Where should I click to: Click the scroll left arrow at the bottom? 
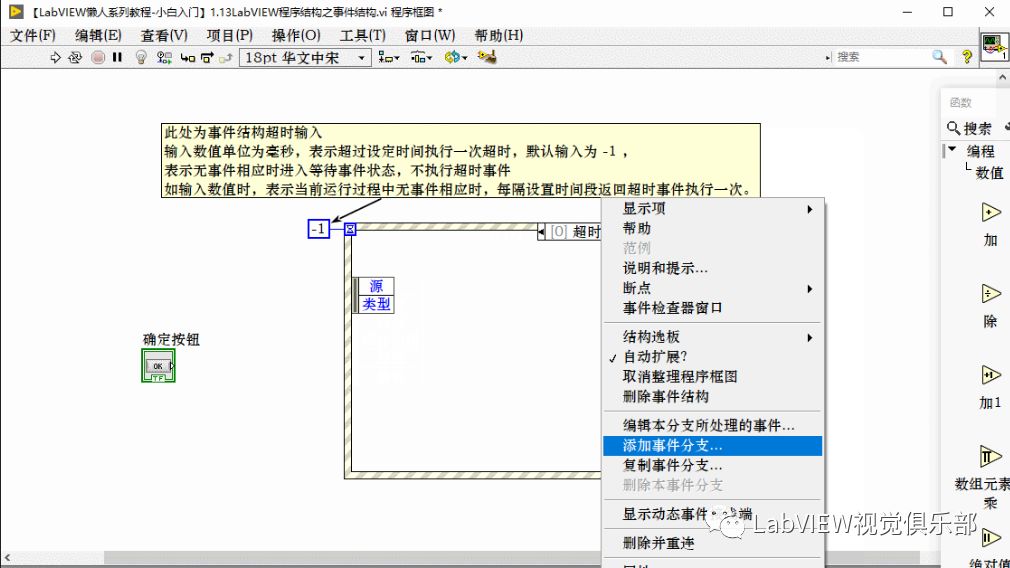click(x=7, y=558)
